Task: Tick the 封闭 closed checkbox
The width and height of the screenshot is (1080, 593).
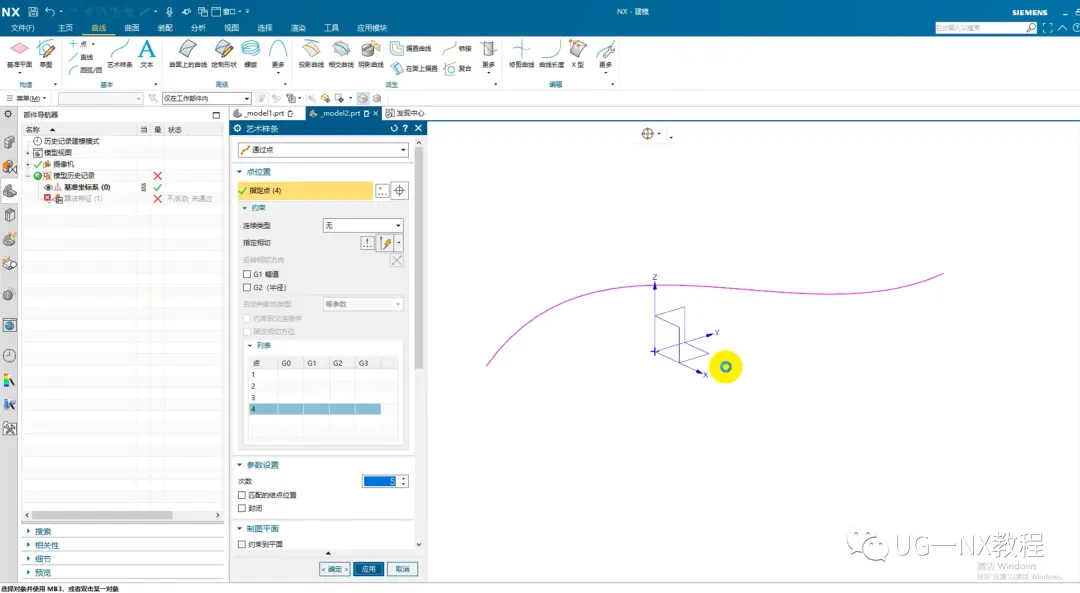Action: (x=242, y=508)
